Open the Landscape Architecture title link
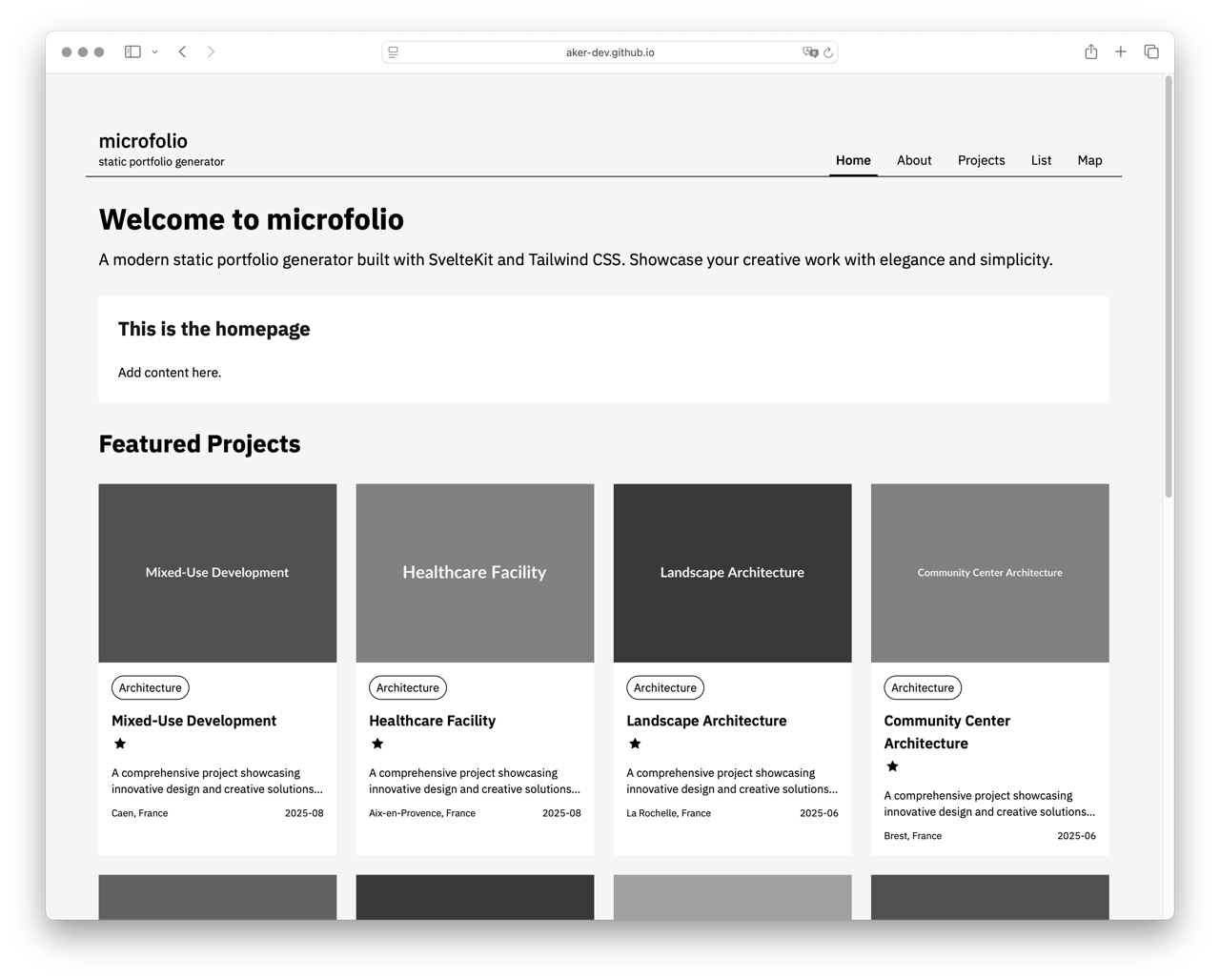This screenshot has height=980, width=1220. tap(706, 721)
